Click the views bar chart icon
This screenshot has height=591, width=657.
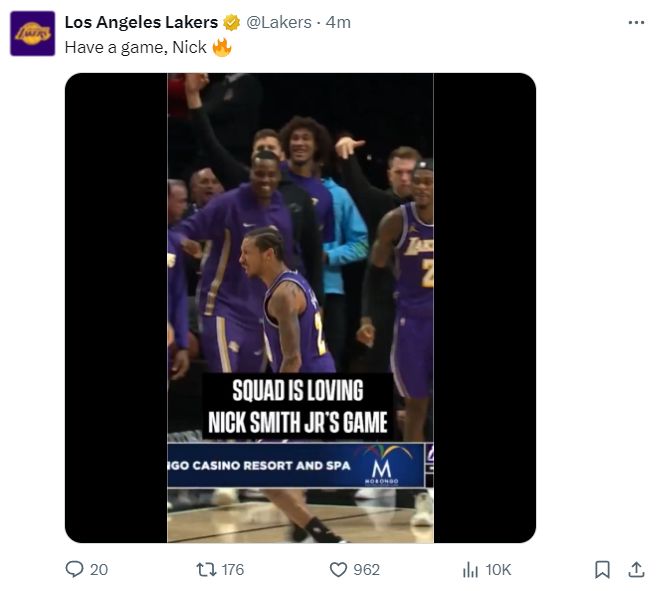coord(470,569)
